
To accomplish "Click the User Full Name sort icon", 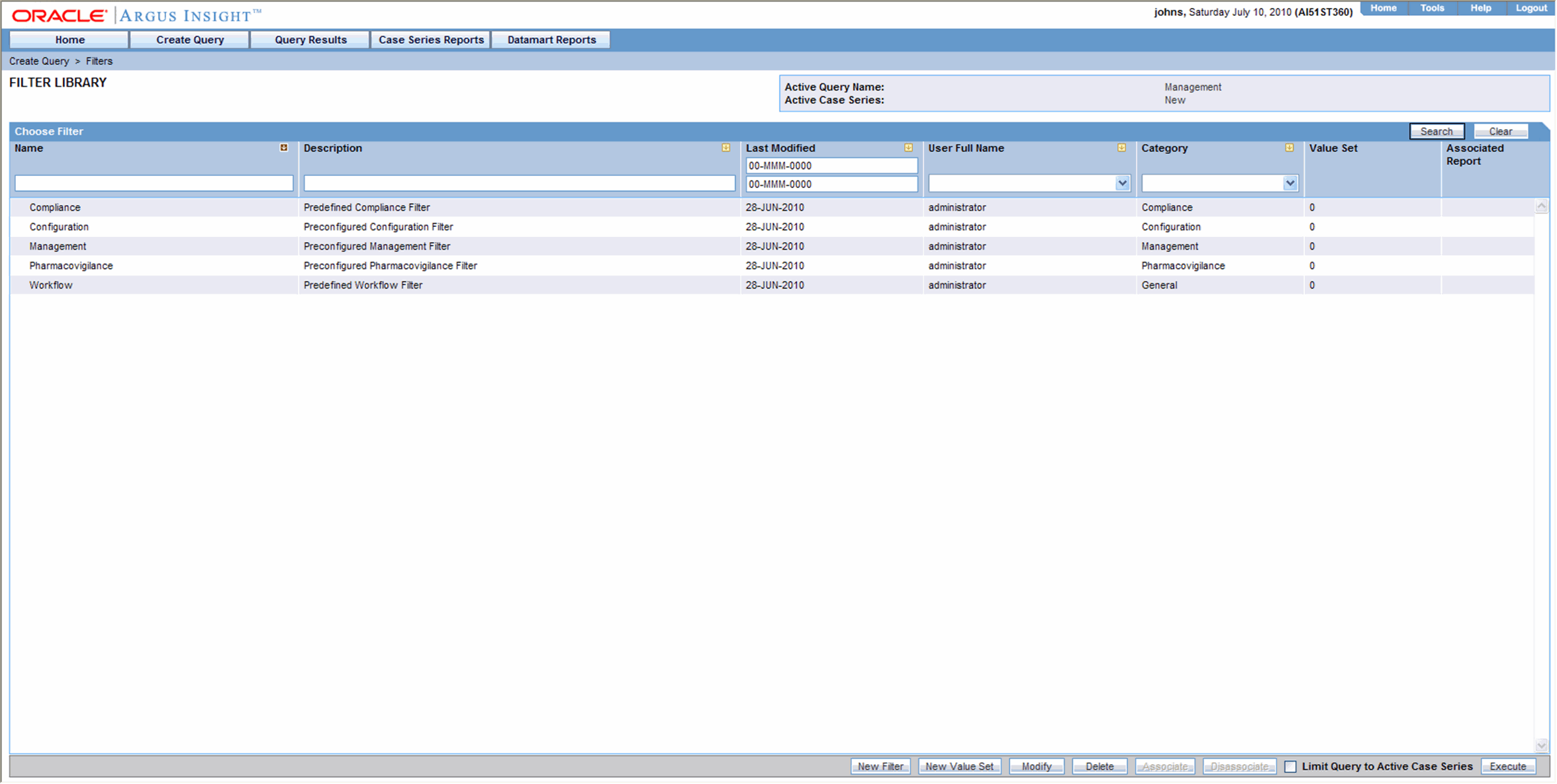I will coord(1121,148).
